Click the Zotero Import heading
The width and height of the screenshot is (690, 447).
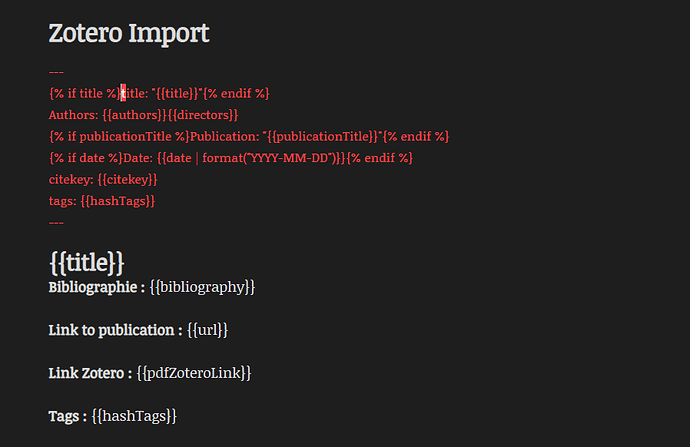[x=129, y=33]
